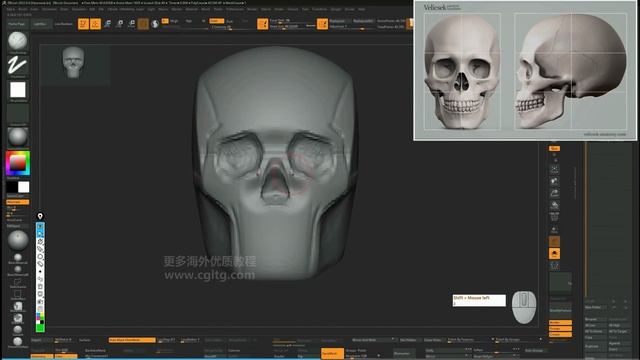Select the Scale transform tool
640x360 pixels.
120,24
